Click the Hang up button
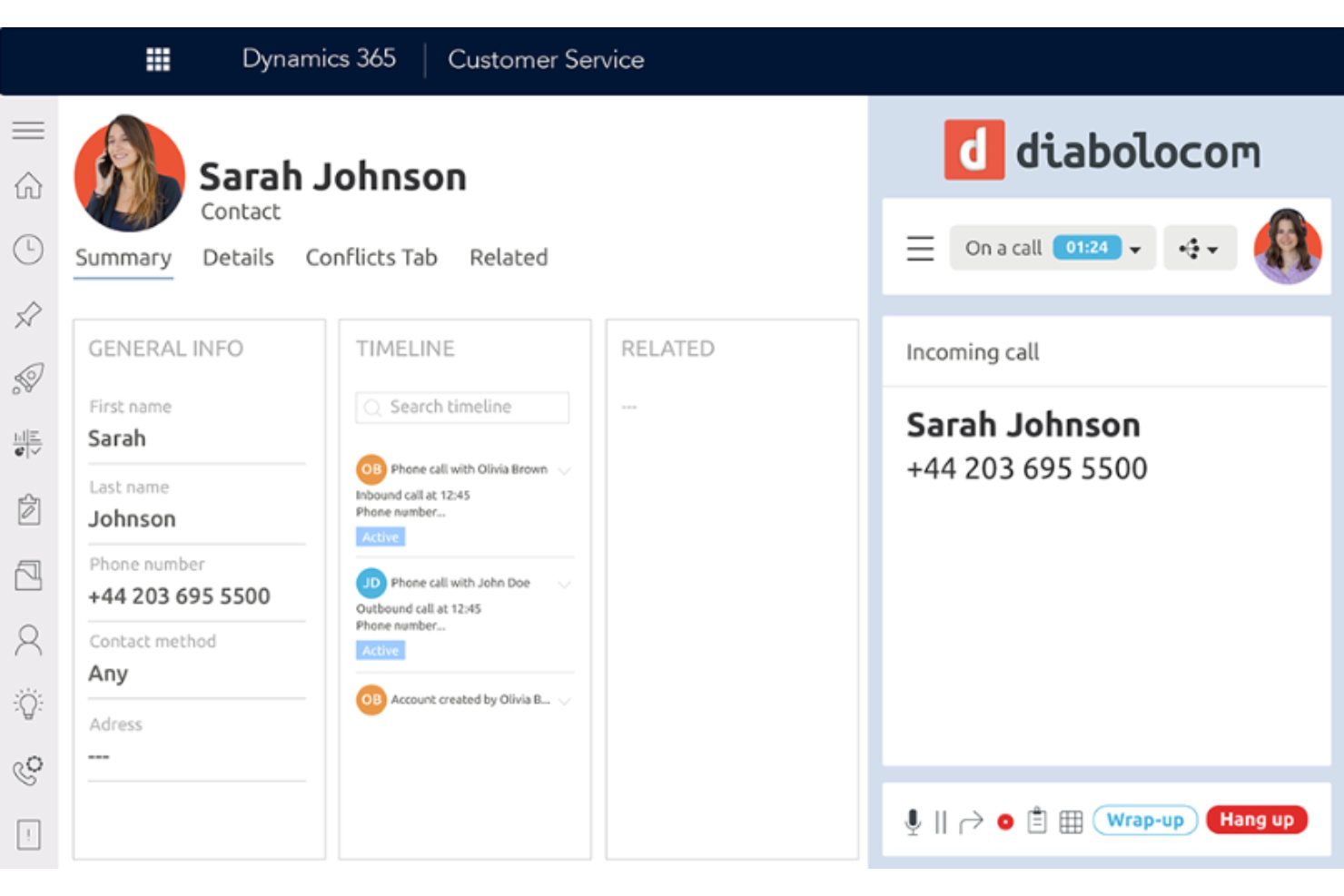The image size is (1344, 896). tap(1257, 820)
